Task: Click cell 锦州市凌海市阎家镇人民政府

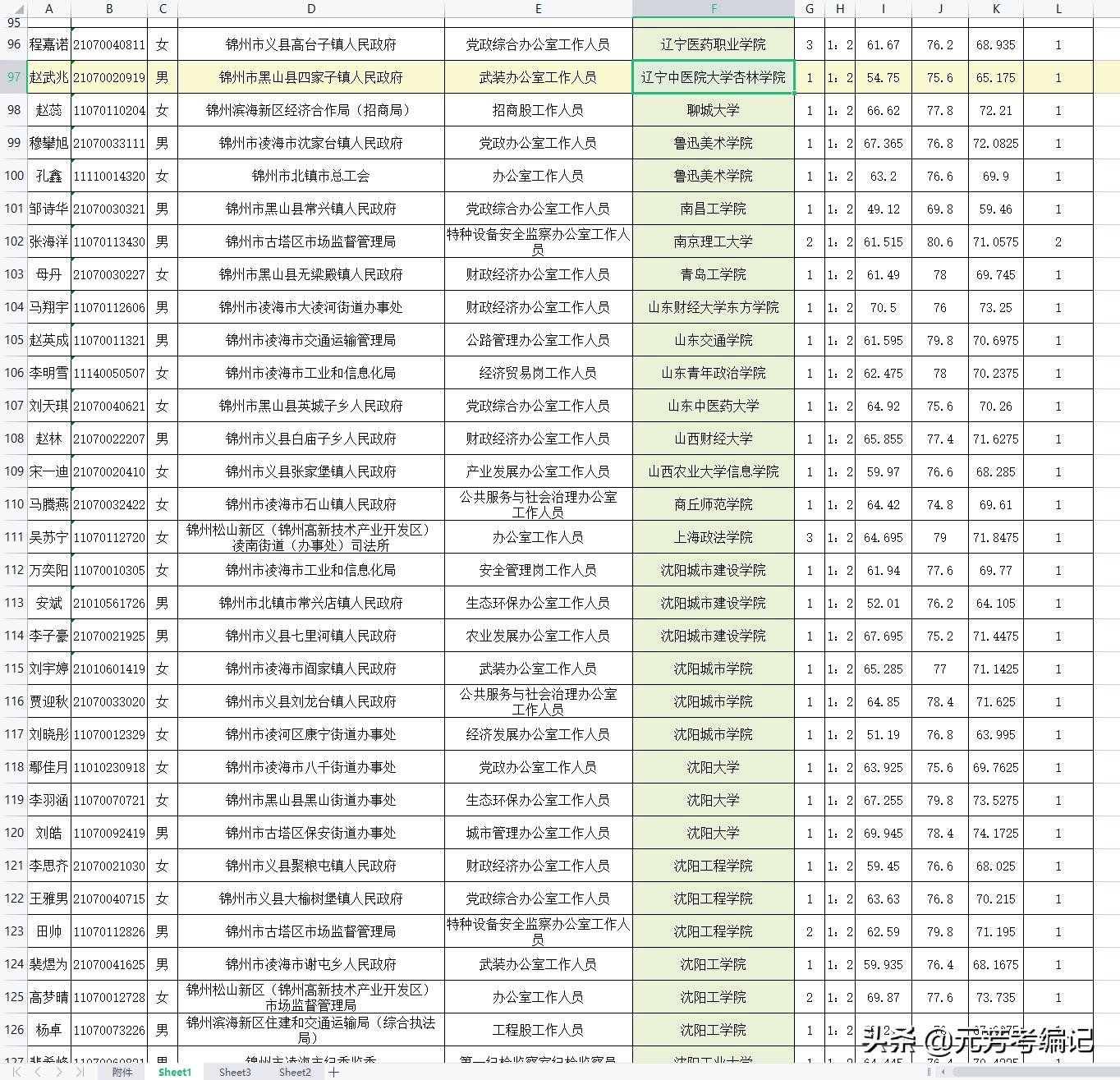Action: tap(311, 669)
